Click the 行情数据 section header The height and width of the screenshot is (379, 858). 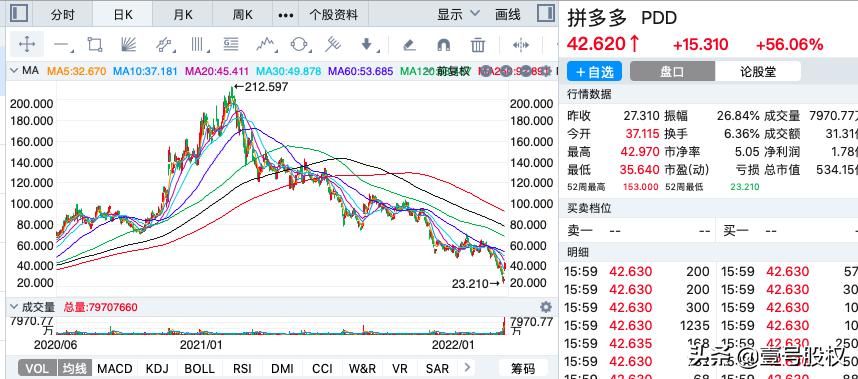pos(589,94)
